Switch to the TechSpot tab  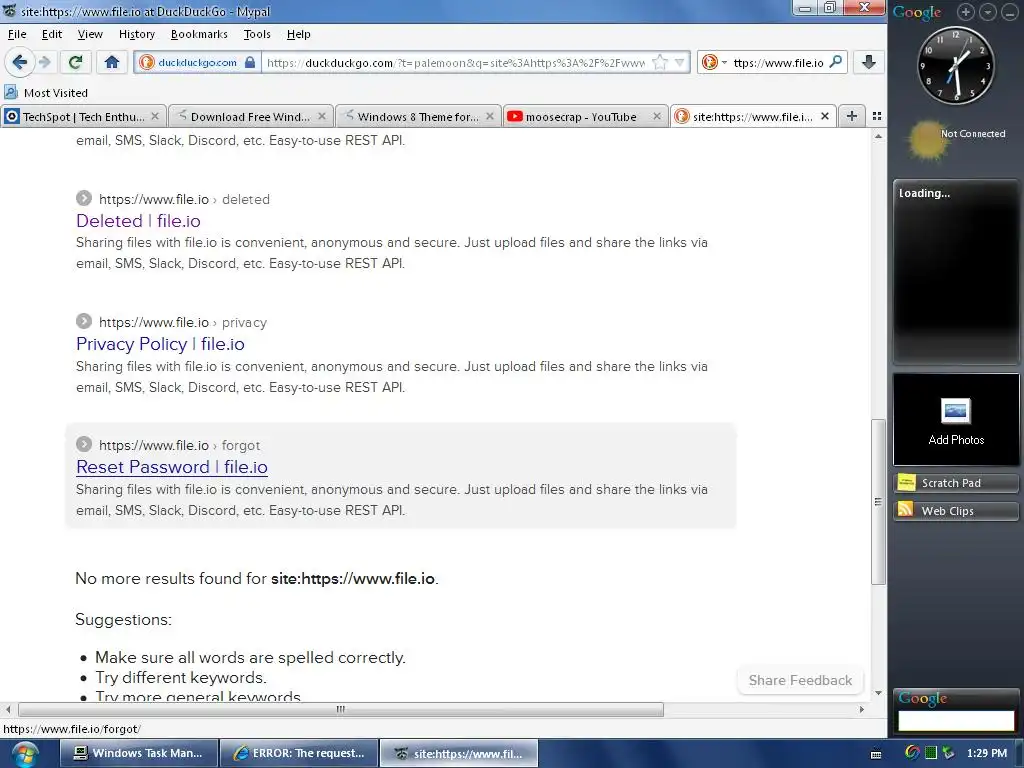tap(83, 116)
